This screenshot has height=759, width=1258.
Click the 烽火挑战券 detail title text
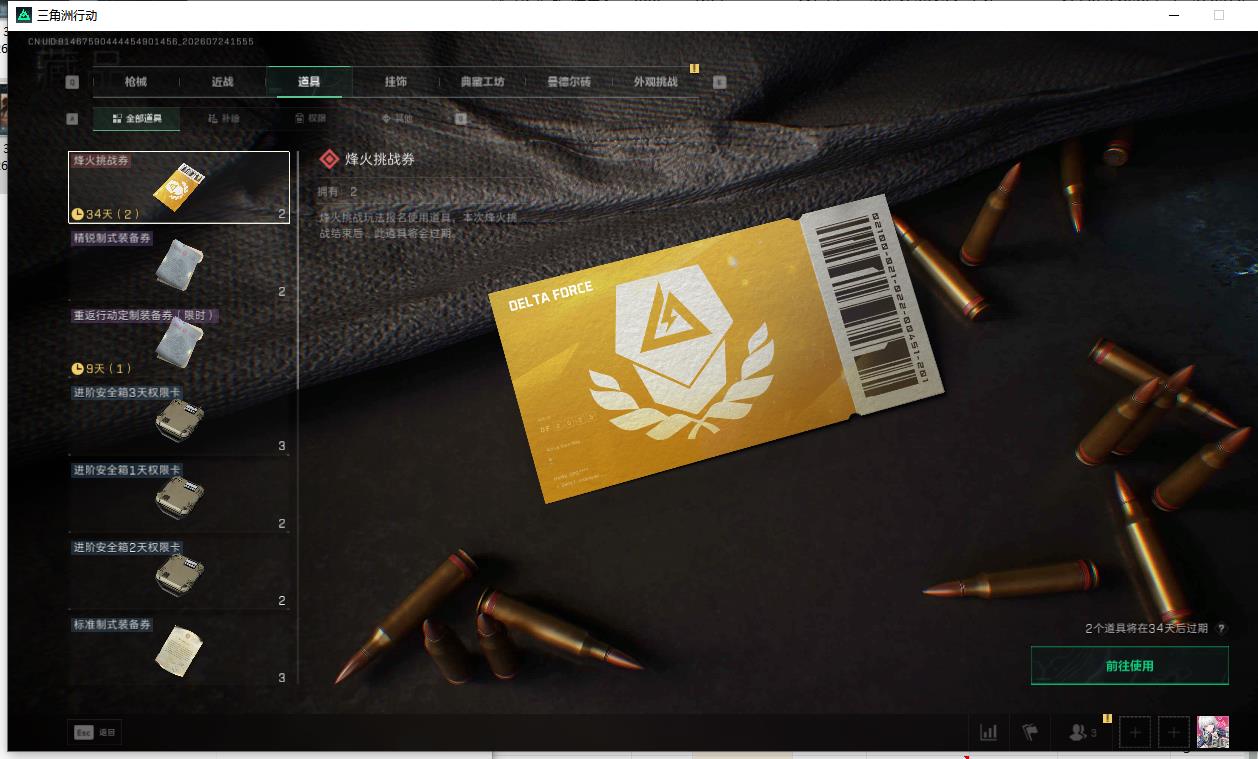[380, 159]
